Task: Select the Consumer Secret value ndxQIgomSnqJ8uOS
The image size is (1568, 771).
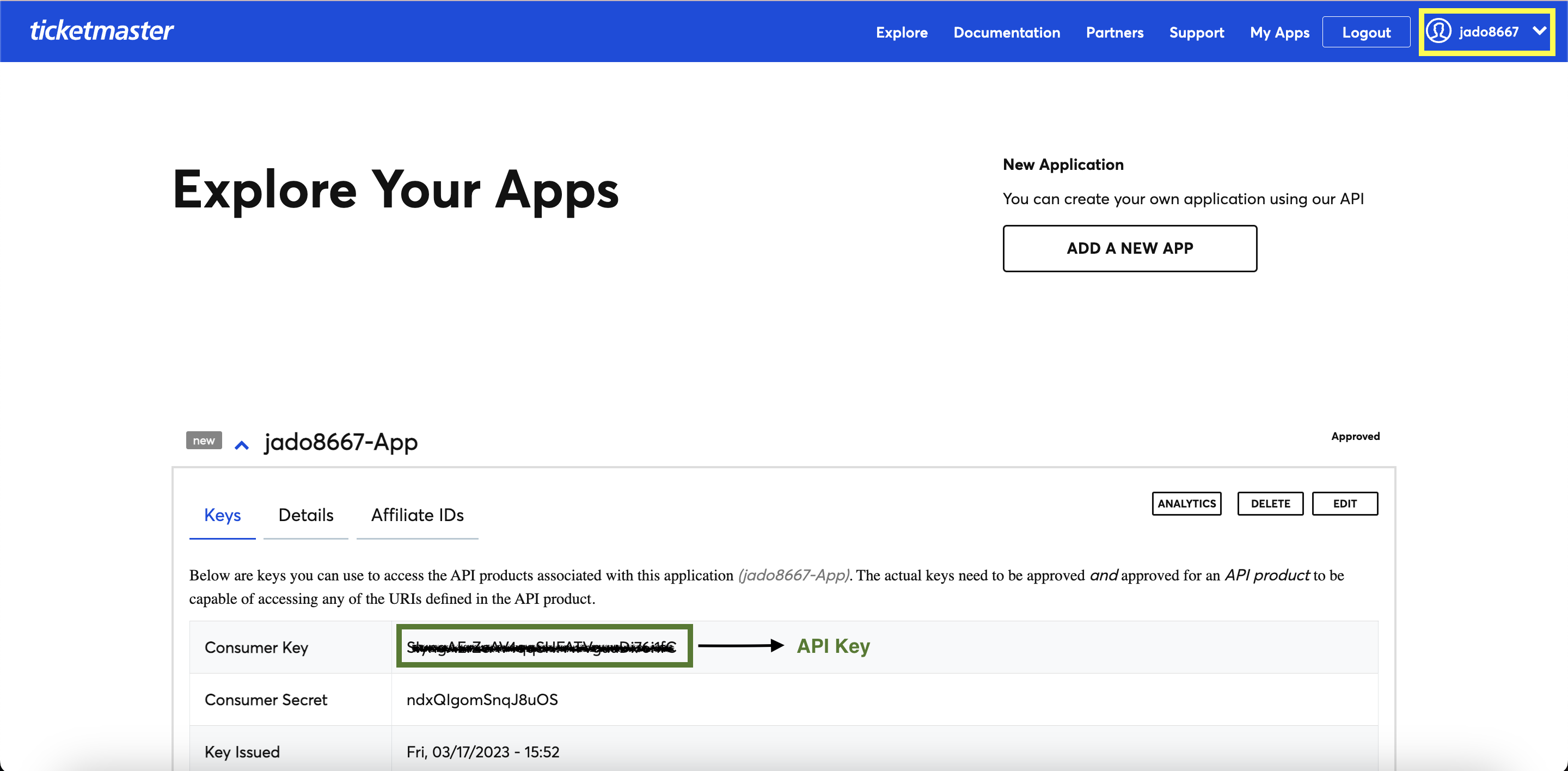Action: pos(482,700)
